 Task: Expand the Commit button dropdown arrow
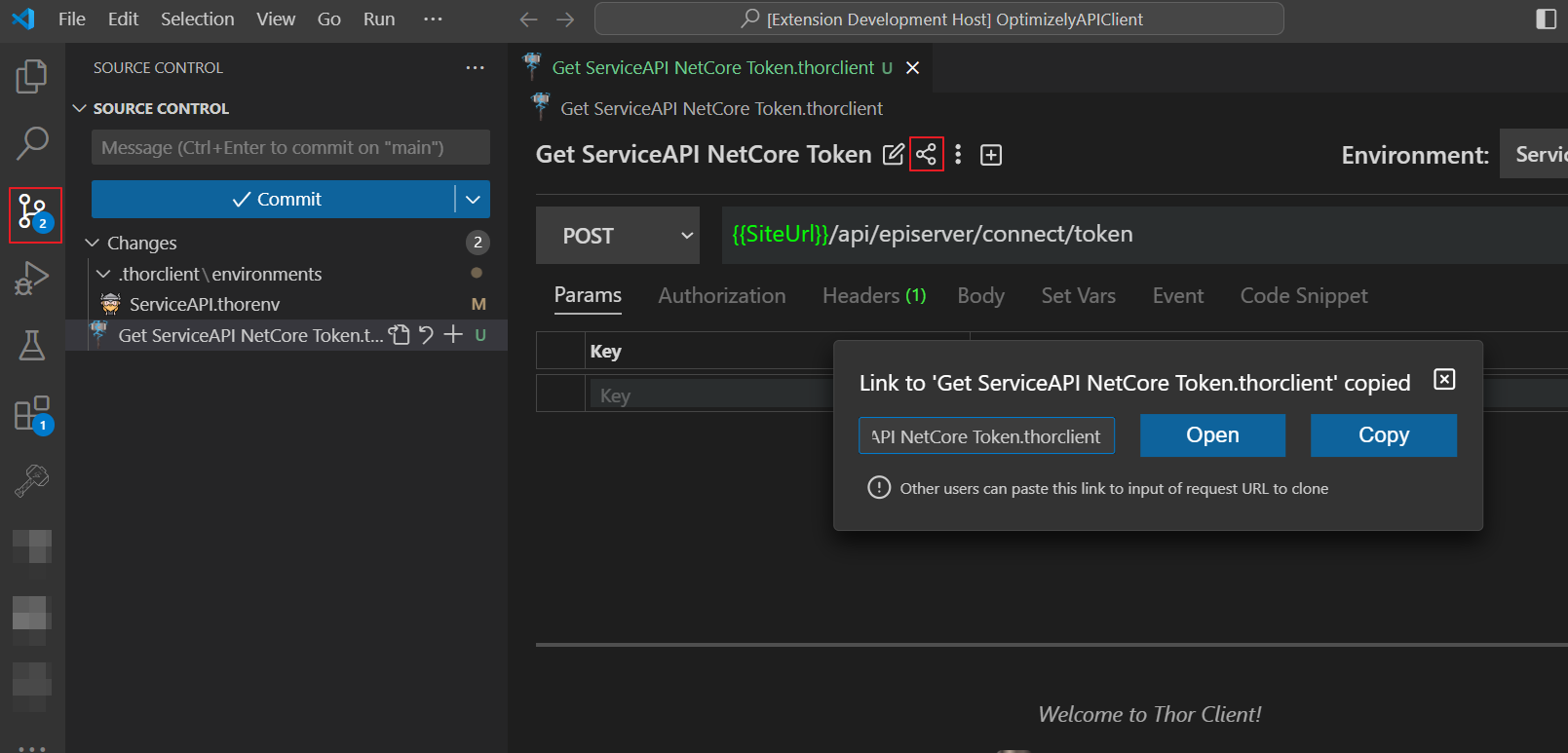coord(473,200)
